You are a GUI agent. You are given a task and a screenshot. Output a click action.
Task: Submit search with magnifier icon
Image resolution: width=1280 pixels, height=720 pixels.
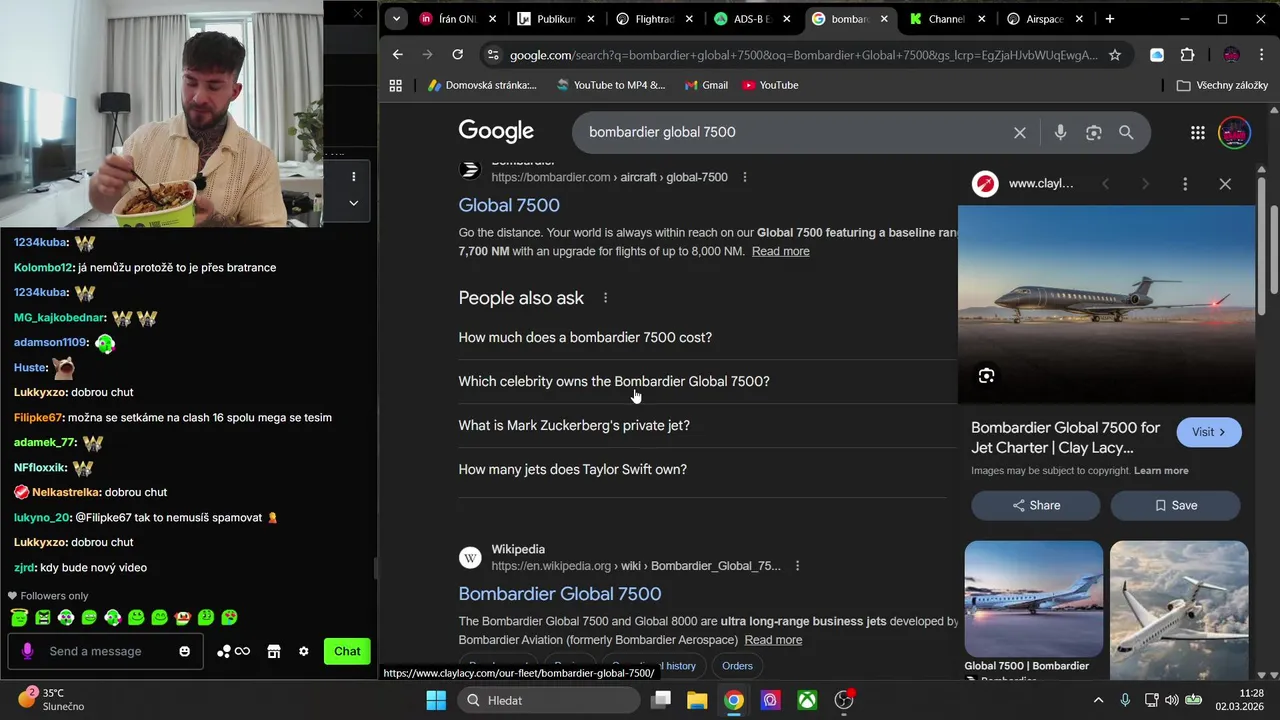pos(1126,132)
